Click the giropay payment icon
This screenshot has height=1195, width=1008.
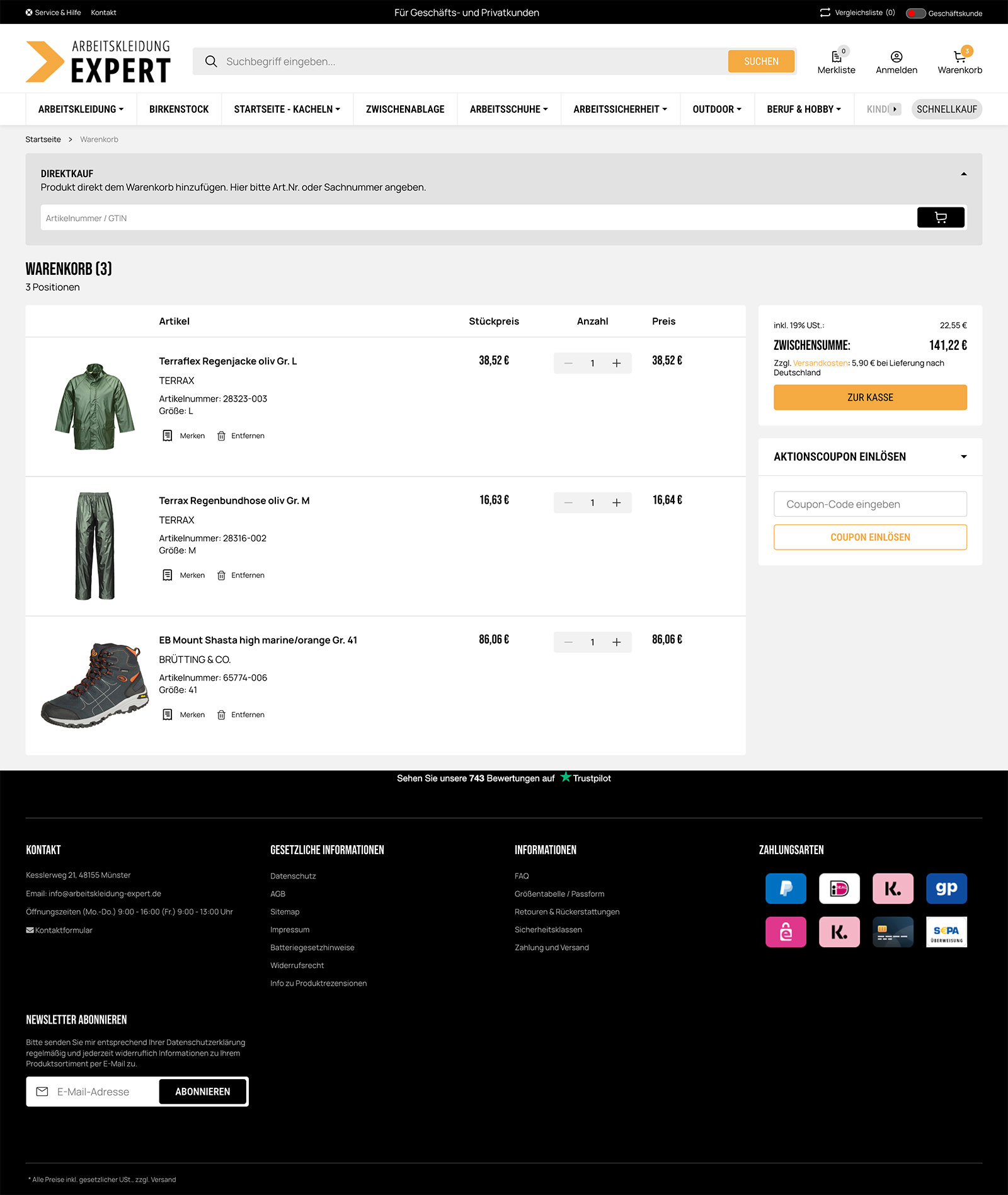[946, 889]
